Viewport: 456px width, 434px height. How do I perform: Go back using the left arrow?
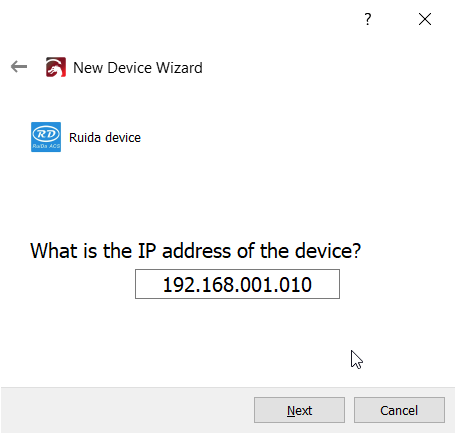tap(19, 67)
